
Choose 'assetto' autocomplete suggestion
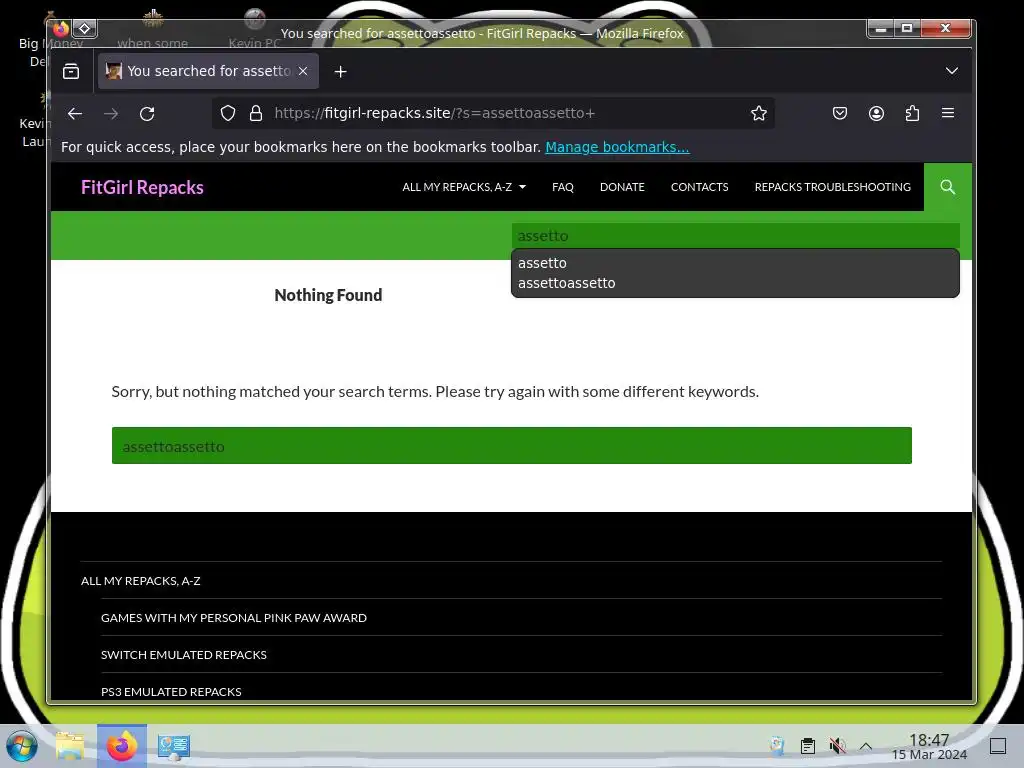click(x=735, y=263)
